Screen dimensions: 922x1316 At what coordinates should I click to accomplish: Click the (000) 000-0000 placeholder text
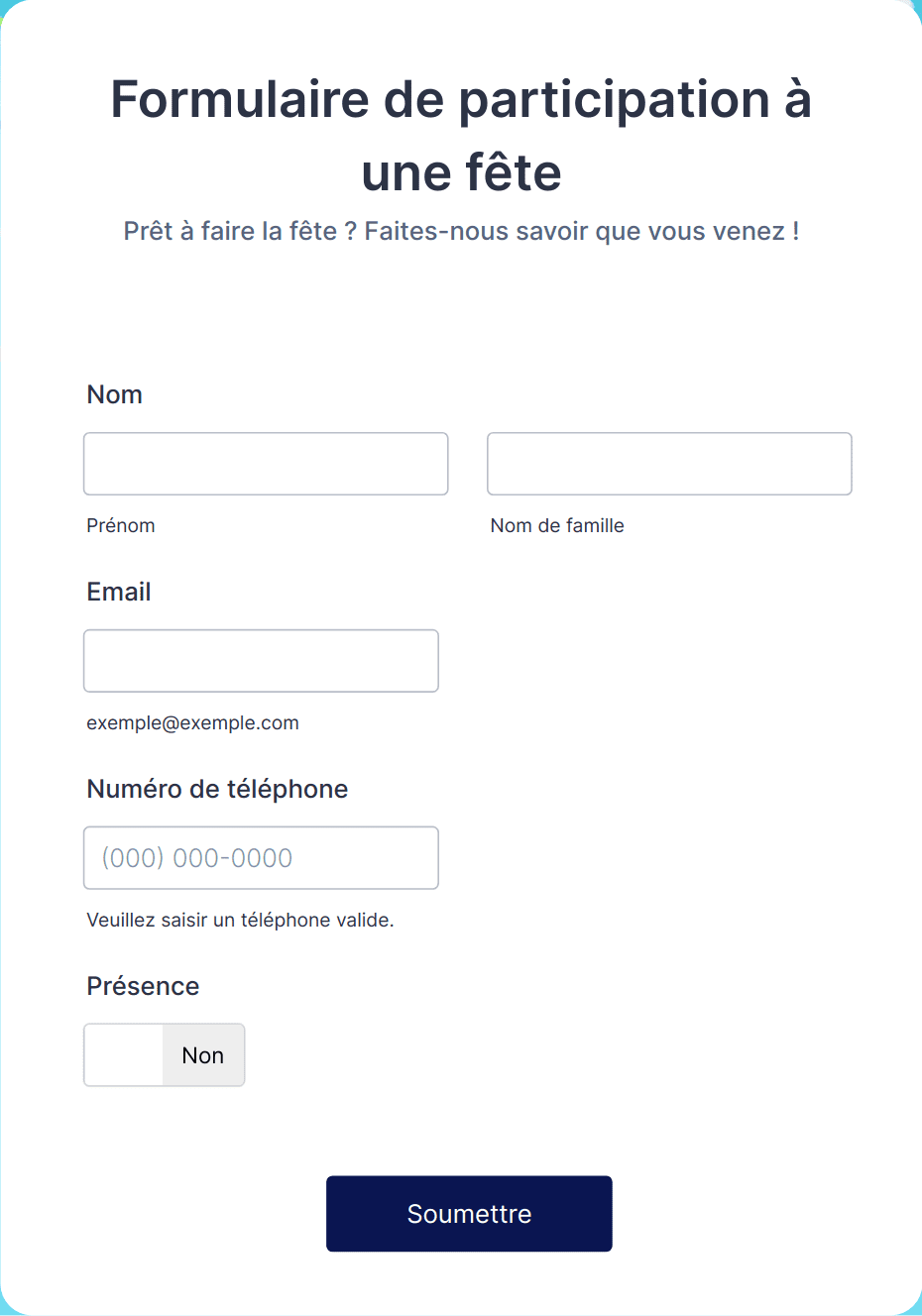pyautogui.click(x=197, y=858)
